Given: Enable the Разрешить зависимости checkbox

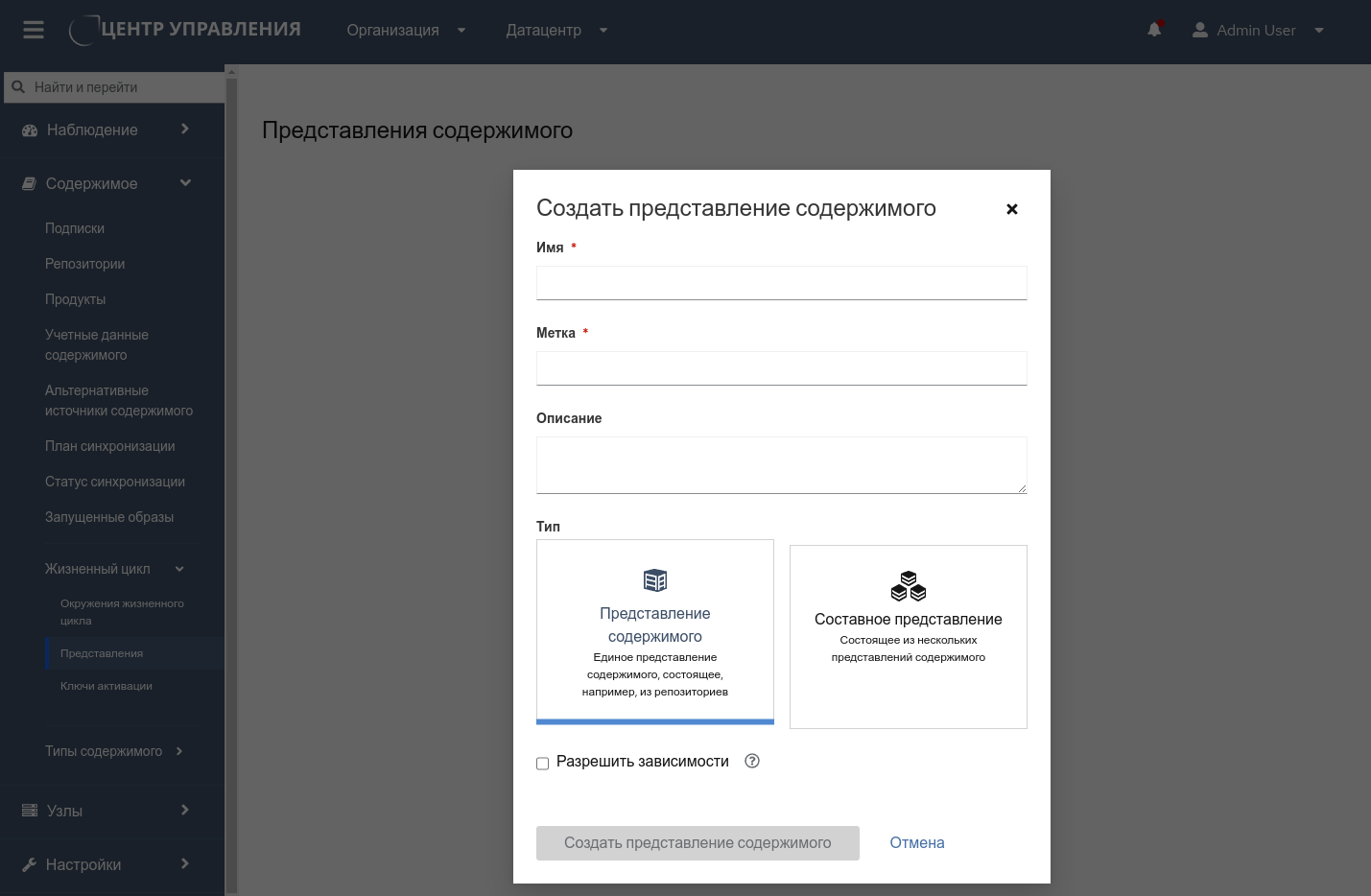Looking at the screenshot, I should 543,764.
